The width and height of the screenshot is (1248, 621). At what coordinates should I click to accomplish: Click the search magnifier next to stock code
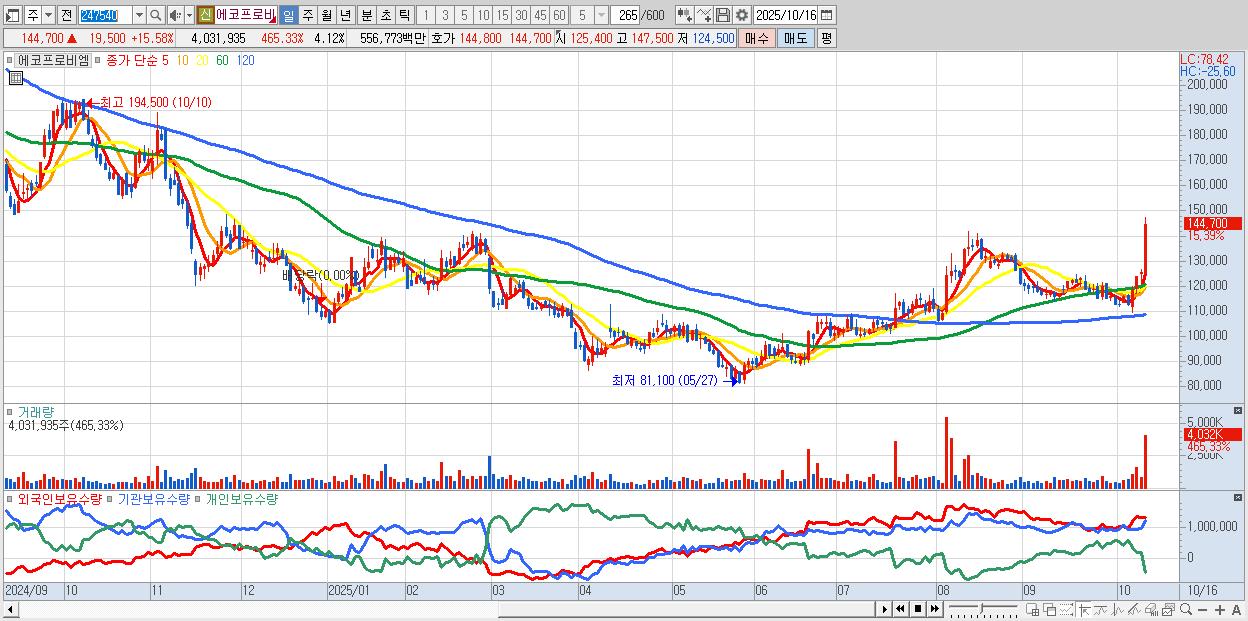tap(156, 15)
